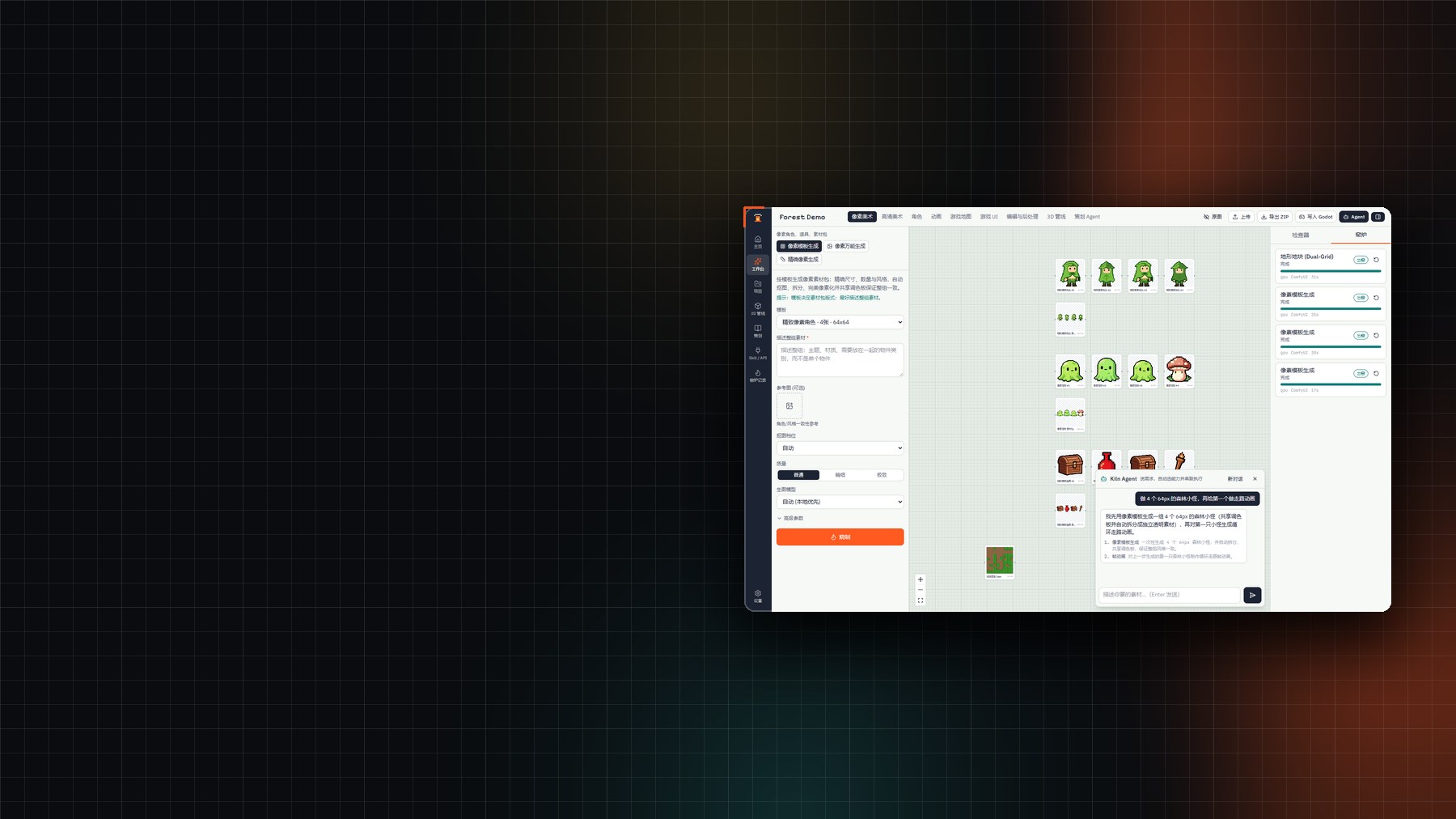
Task: Choose the first quality segment option
Action: click(x=798, y=475)
